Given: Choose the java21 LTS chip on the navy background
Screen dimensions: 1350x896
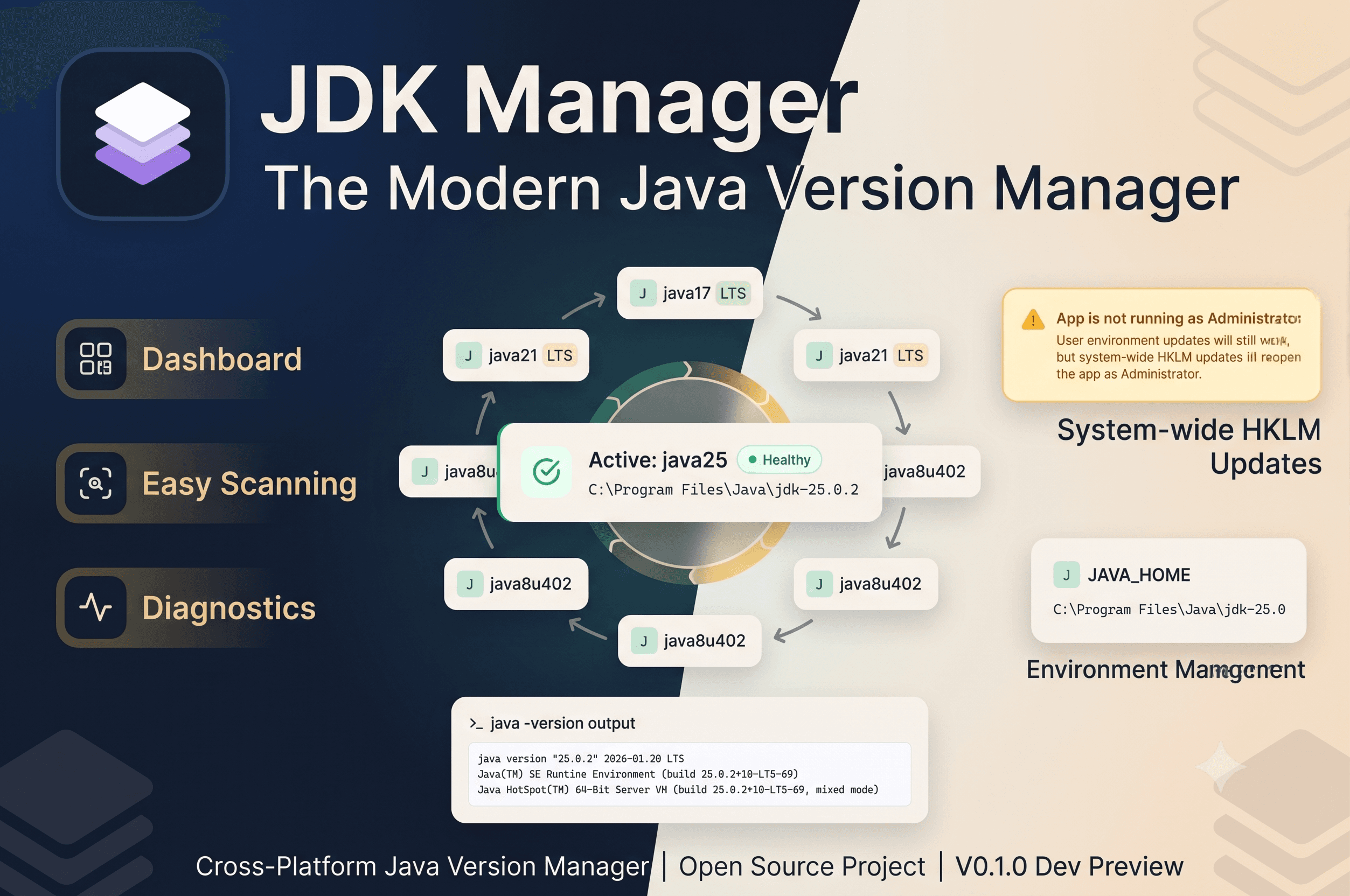Looking at the screenshot, I should 516,355.
